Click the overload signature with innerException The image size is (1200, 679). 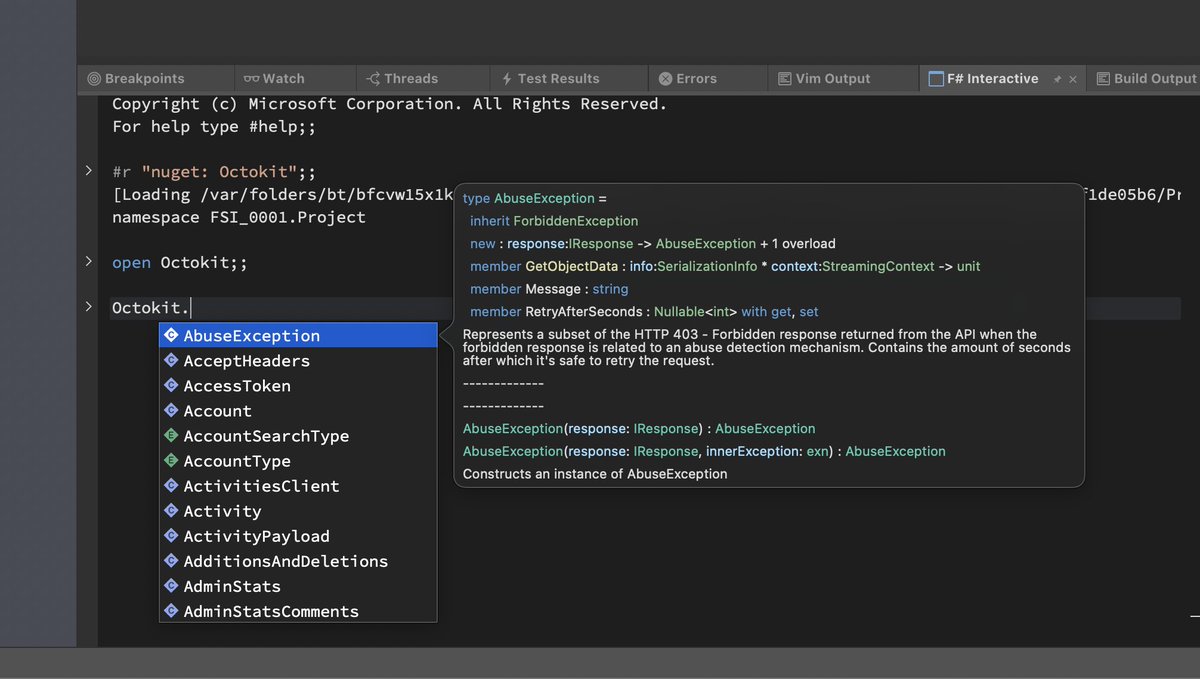(x=704, y=451)
